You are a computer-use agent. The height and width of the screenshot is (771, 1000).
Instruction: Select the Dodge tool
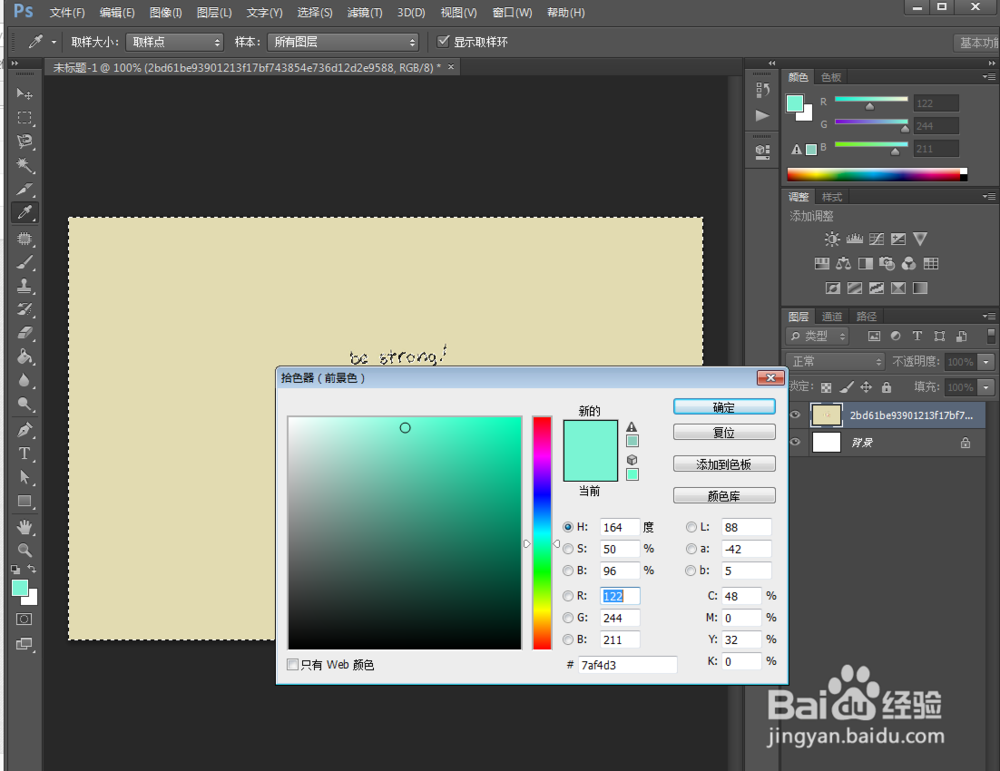click(24, 404)
